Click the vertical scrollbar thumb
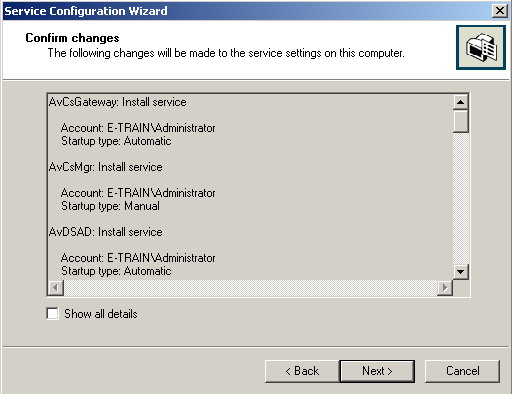This screenshot has height=394, width=512. pos(461,121)
